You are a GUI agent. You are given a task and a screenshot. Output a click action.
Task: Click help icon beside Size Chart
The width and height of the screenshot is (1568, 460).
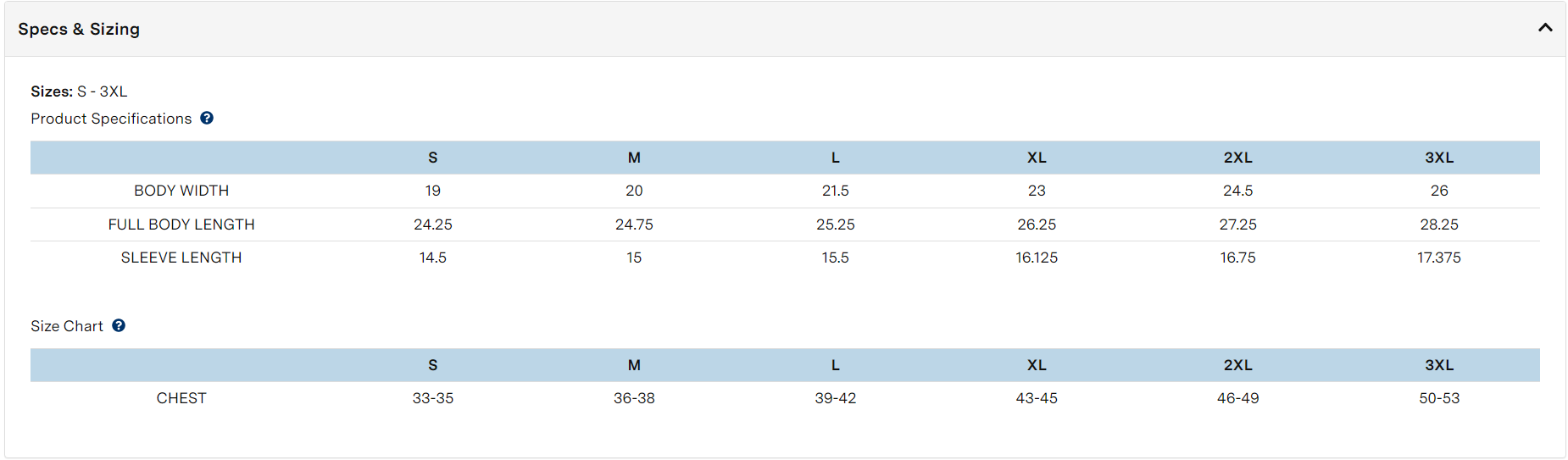(x=119, y=325)
